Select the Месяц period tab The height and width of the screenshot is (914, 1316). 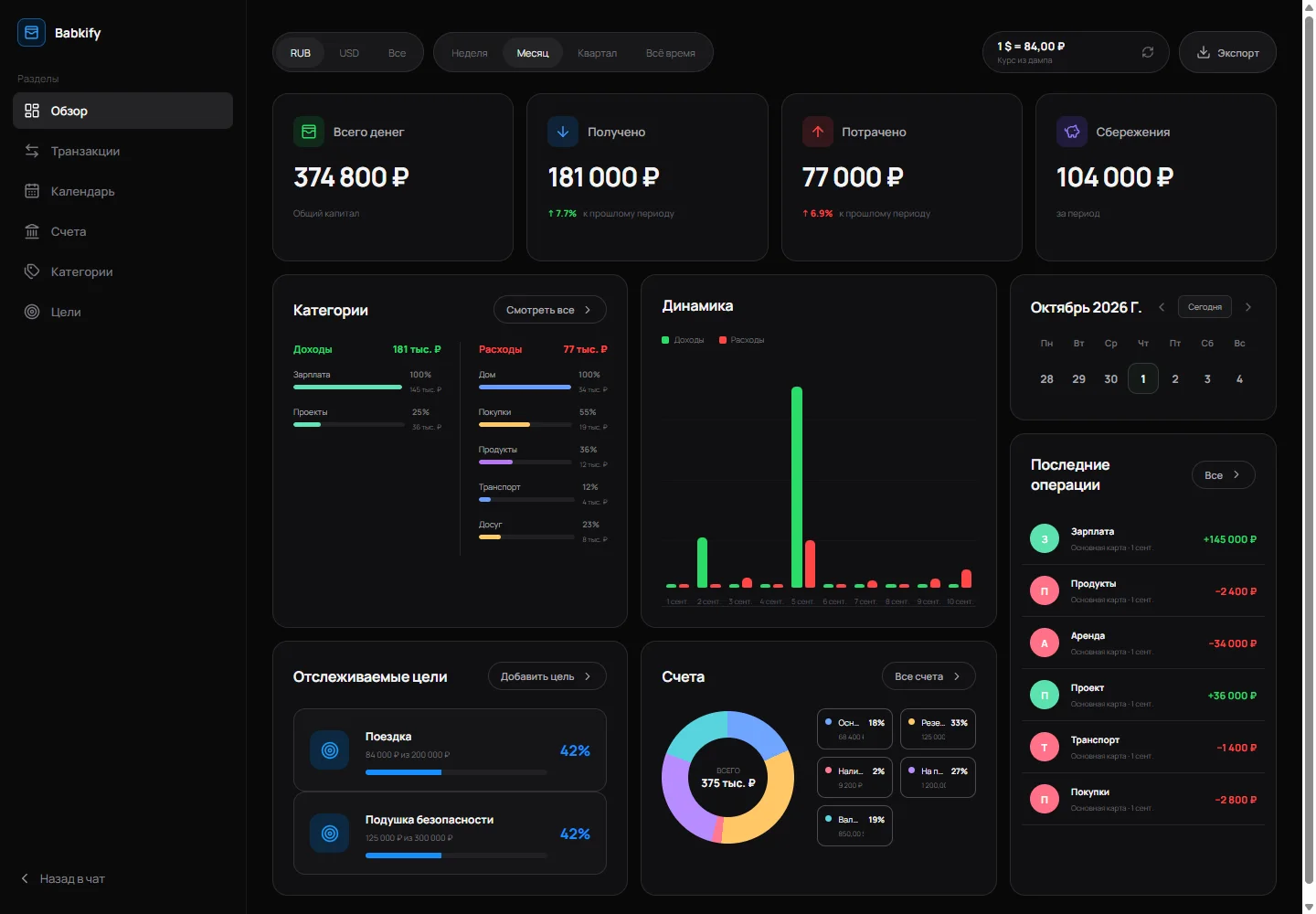pyautogui.click(x=533, y=53)
